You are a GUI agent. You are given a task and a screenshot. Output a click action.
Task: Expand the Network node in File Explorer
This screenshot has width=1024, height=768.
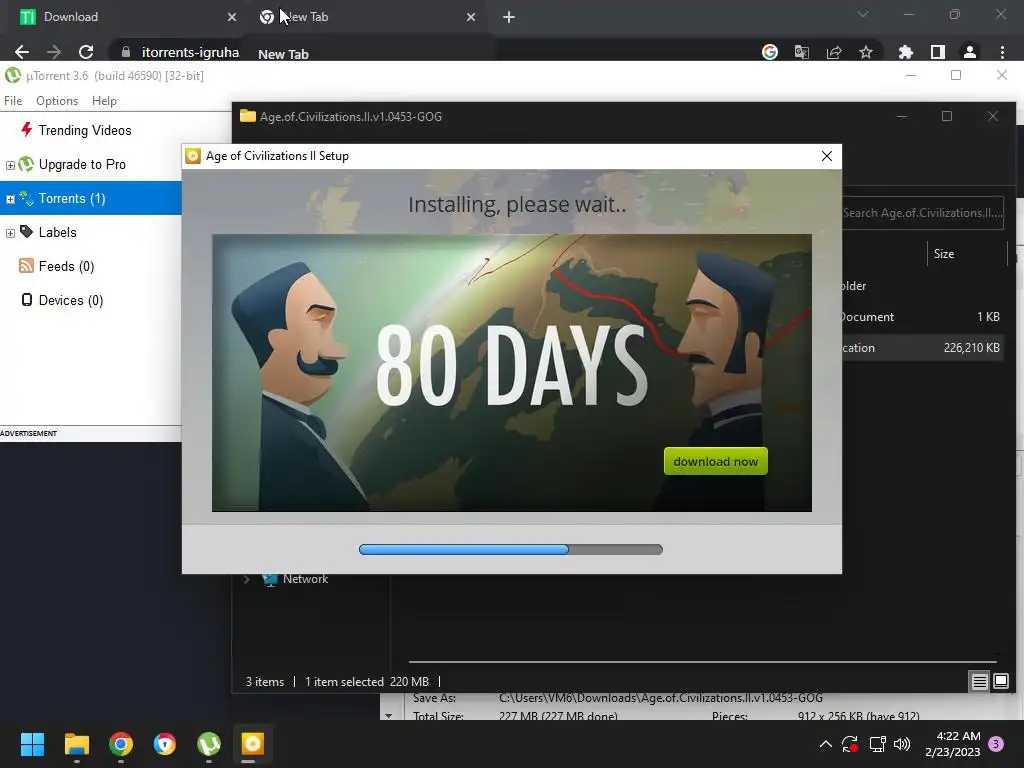[x=246, y=579]
